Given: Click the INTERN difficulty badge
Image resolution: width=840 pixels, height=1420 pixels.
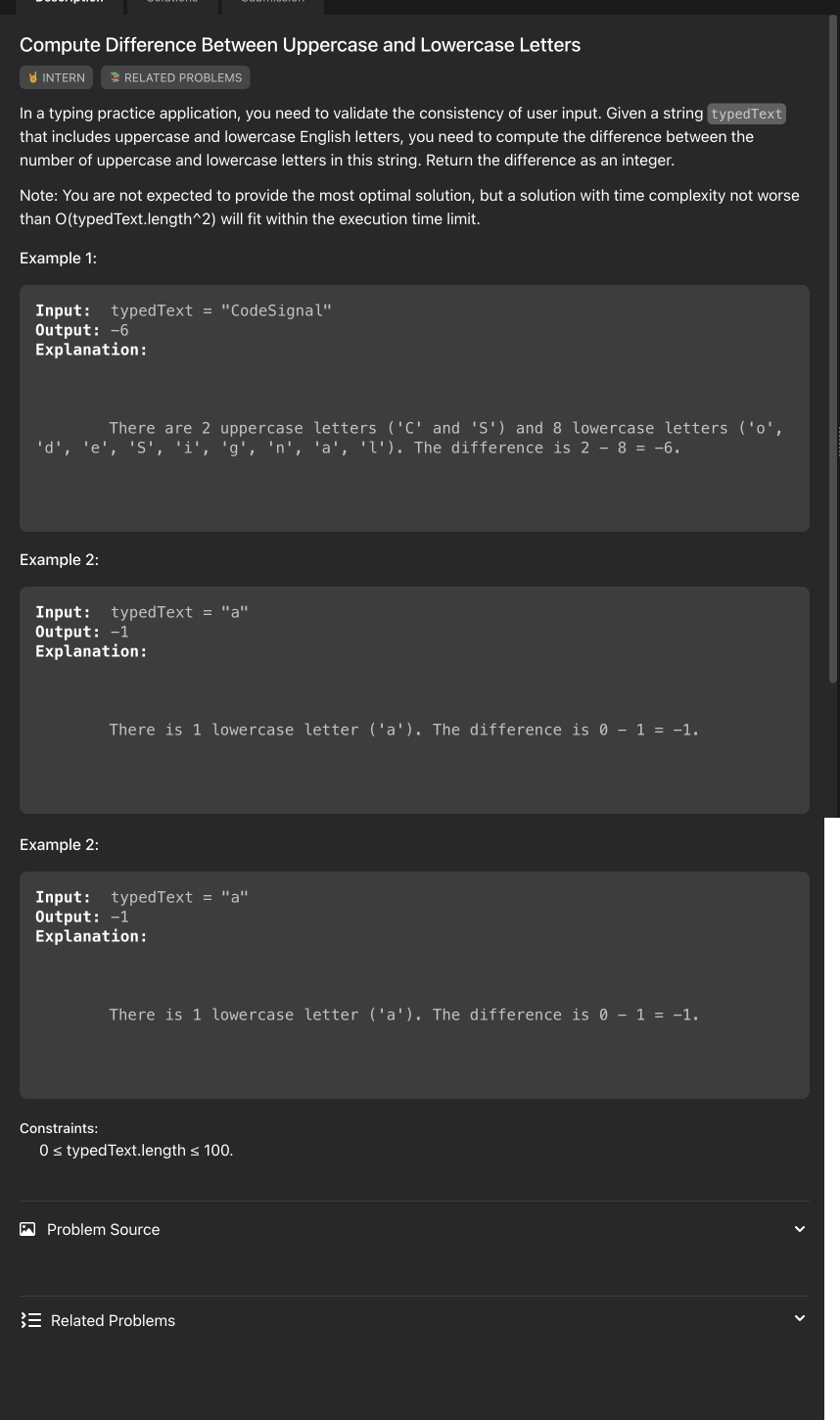Looking at the screenshot, I should pyautogui.click(x=56, y=77).
